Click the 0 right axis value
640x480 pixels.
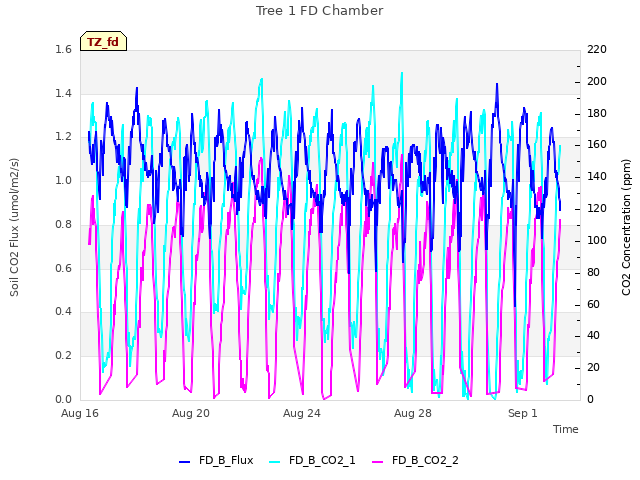(591, 399)
